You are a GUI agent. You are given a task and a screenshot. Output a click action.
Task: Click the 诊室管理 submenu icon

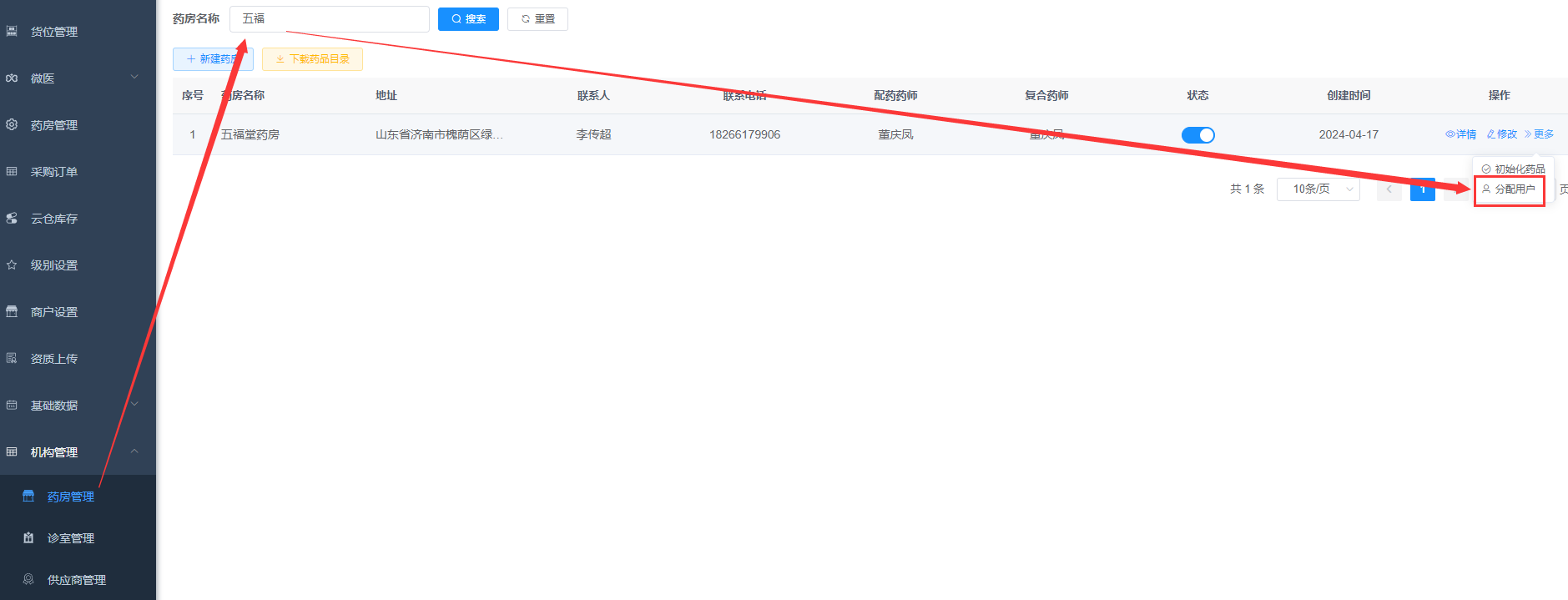pos(28,538)
